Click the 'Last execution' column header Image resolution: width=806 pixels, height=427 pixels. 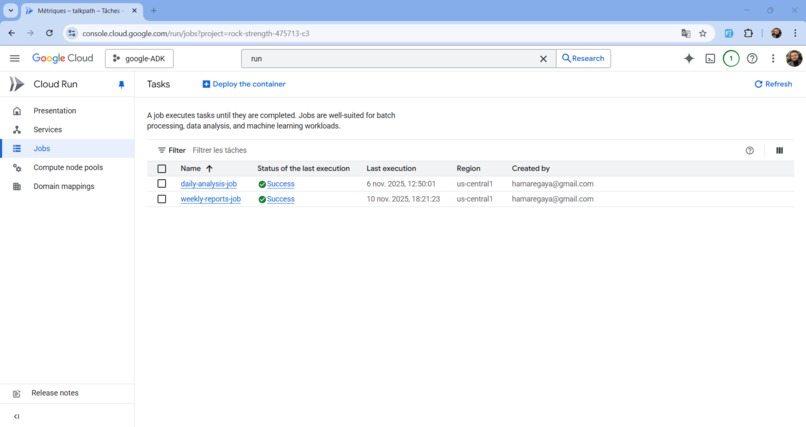(x=391, y=169)
